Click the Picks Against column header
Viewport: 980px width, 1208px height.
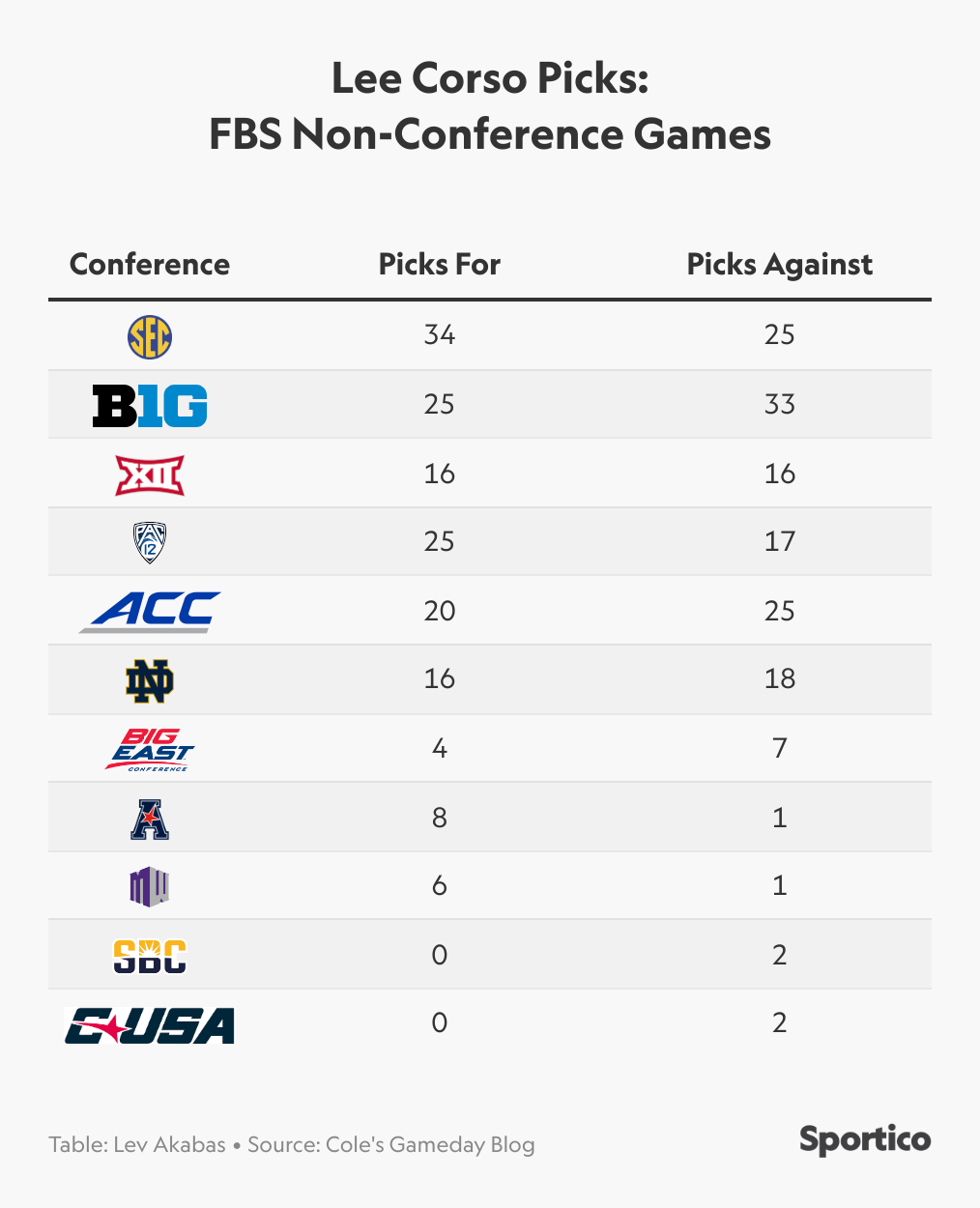click(779, 265)
